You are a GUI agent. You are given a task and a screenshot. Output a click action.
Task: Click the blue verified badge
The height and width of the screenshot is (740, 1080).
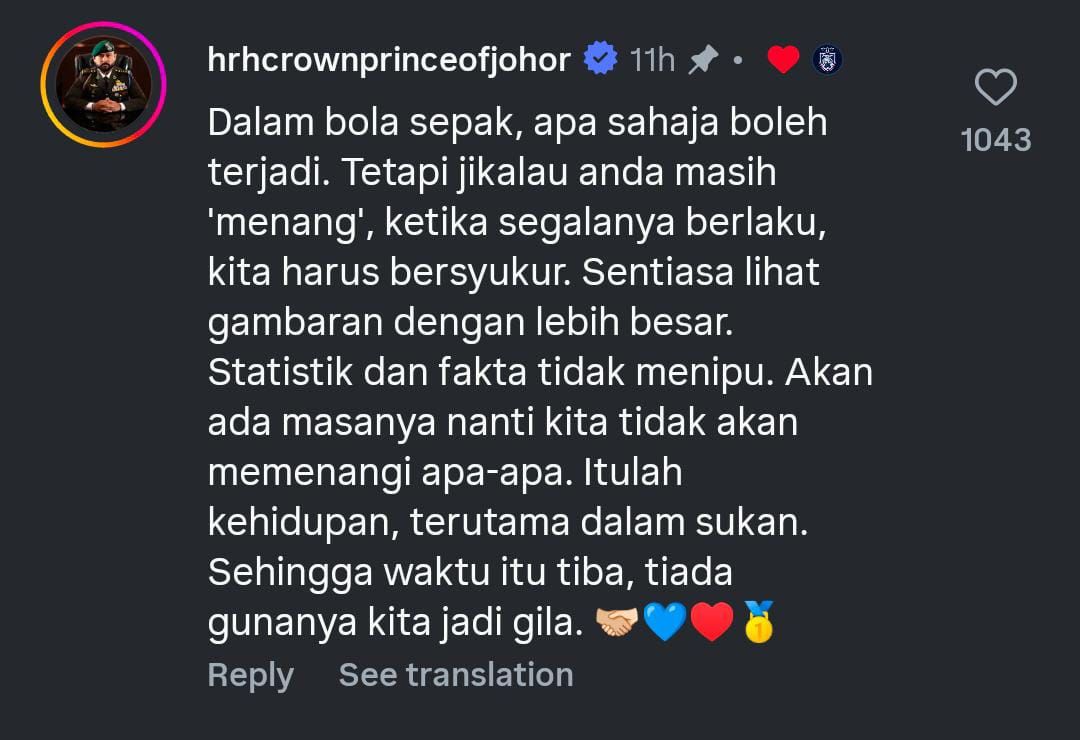(601, 59)
